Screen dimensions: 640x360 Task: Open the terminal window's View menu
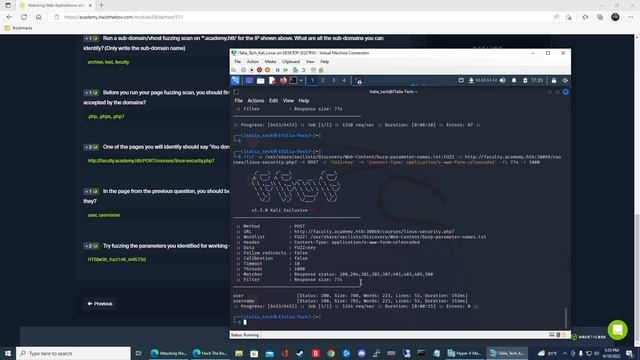tap(288, 100)
